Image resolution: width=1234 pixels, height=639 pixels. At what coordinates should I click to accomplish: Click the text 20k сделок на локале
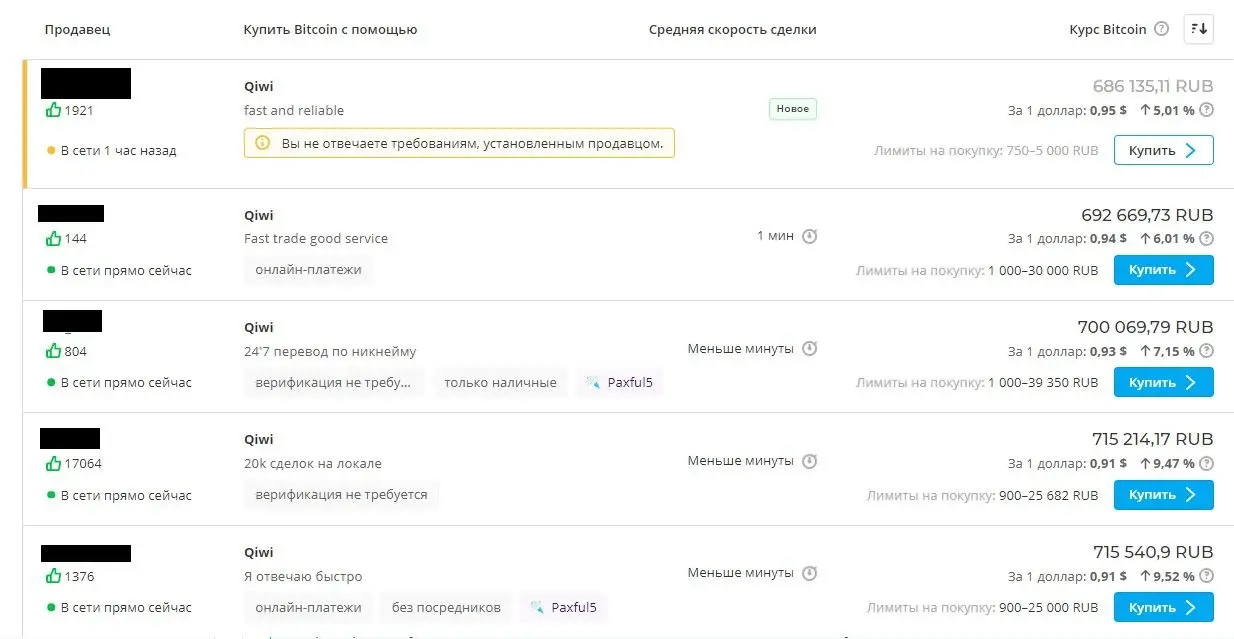pyautogui.click(x=313, y=463)
